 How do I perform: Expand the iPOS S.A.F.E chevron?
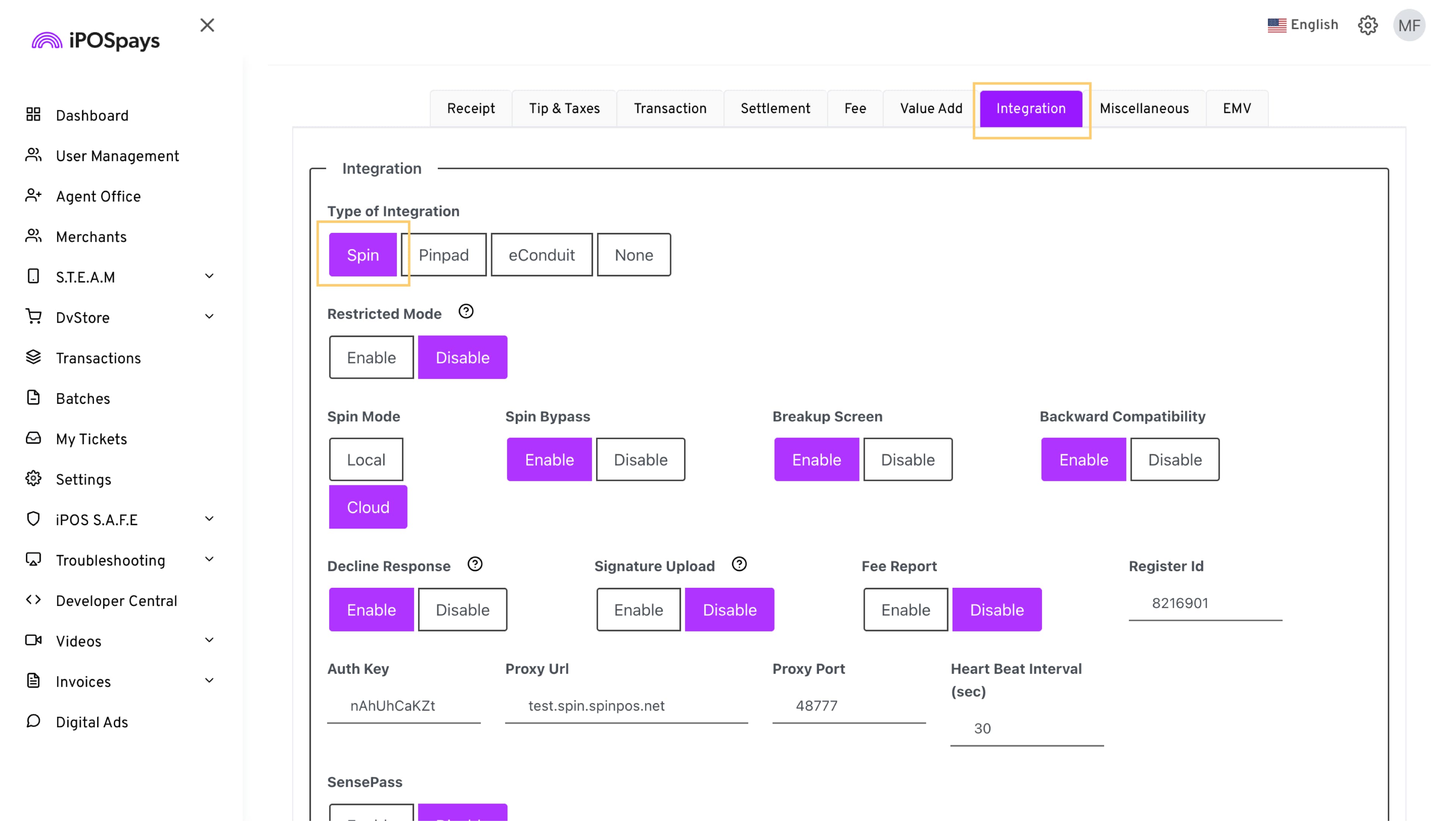pos(209,518)
